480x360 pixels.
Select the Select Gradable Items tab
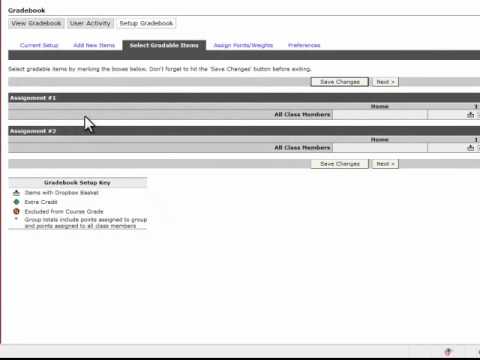(164, 45)
